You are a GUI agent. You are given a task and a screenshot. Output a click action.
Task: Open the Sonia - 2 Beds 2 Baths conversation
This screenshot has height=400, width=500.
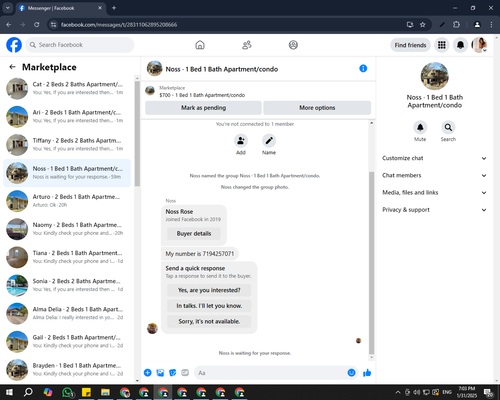coord(67,285)
